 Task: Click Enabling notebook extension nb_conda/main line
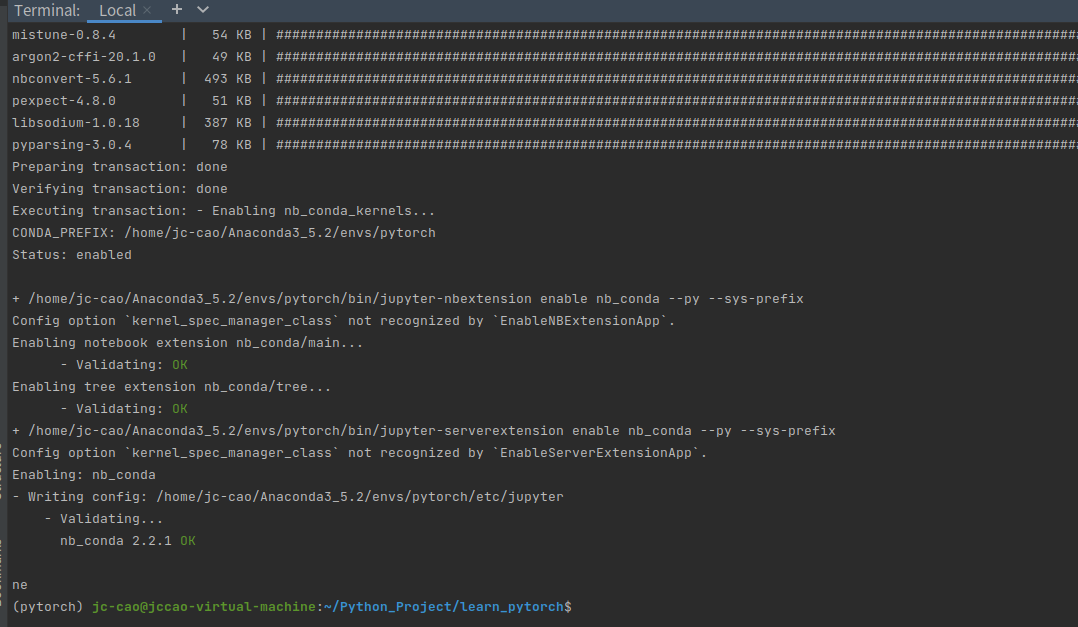pyautogui.click(x=187, y=342)
